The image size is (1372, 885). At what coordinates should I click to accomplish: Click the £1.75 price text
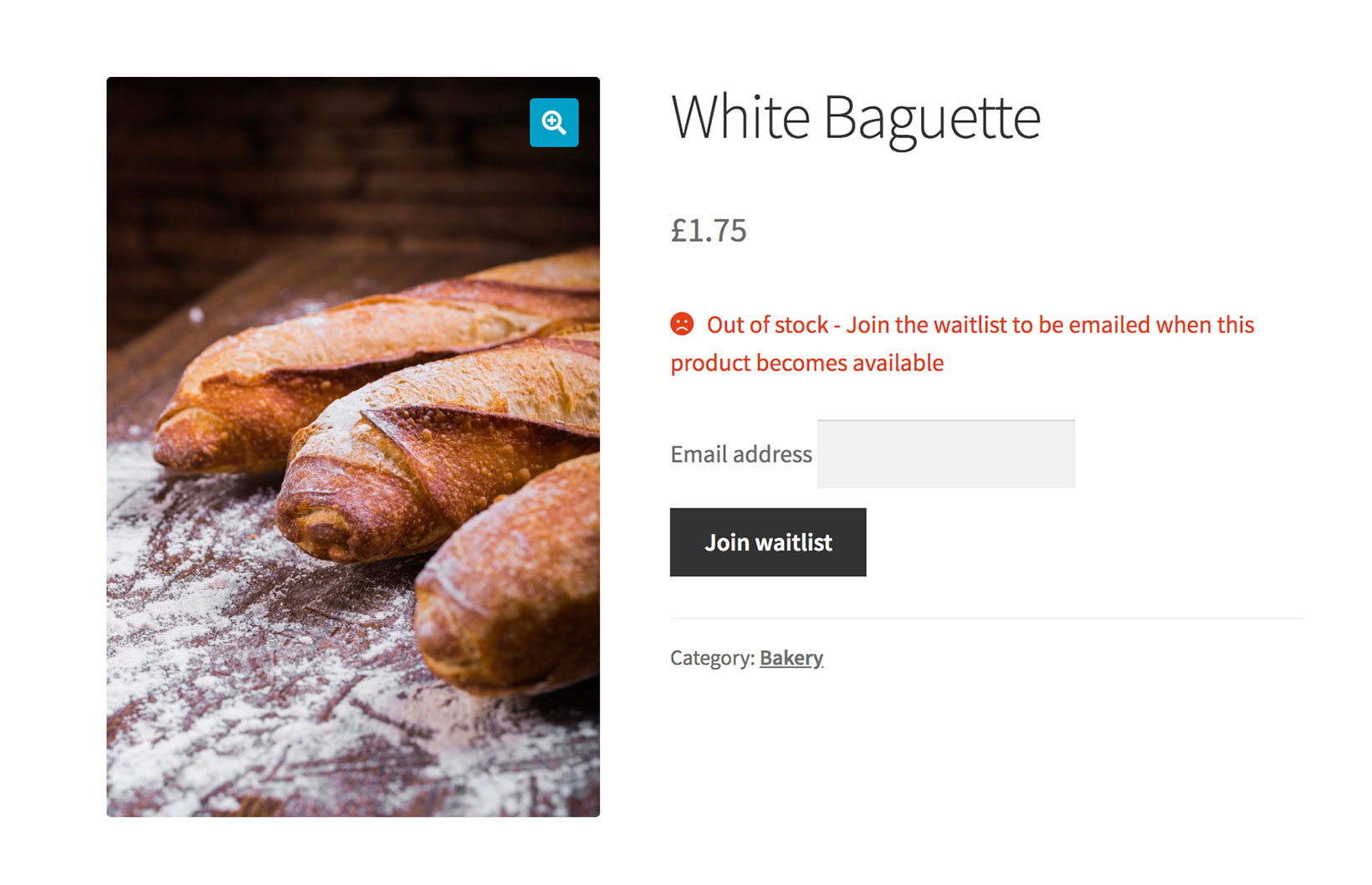click(x=709, y=231)
